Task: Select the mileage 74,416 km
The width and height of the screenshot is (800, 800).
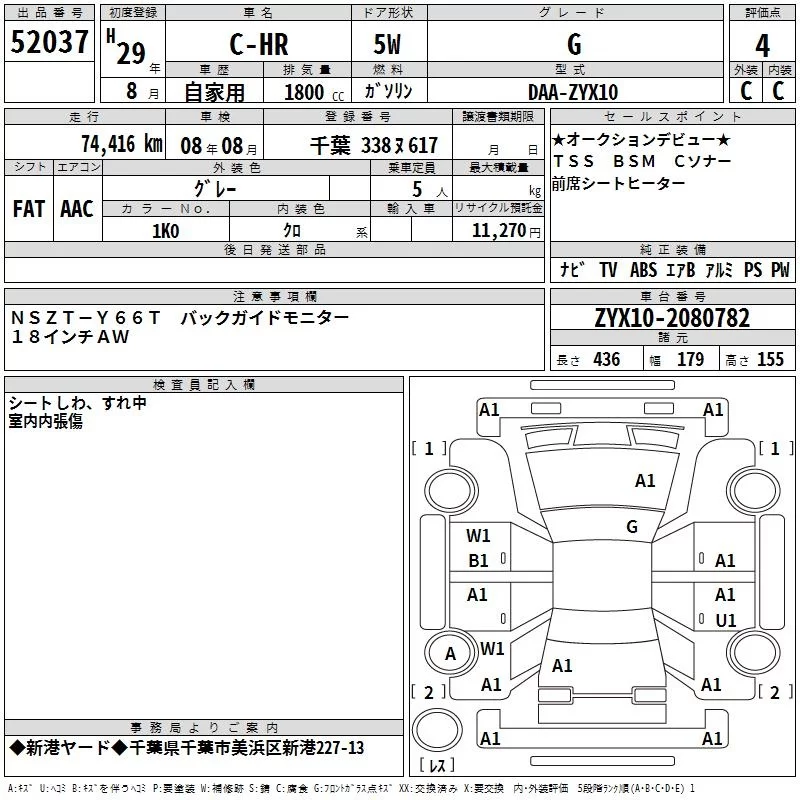Action: (x=122, y=144)
